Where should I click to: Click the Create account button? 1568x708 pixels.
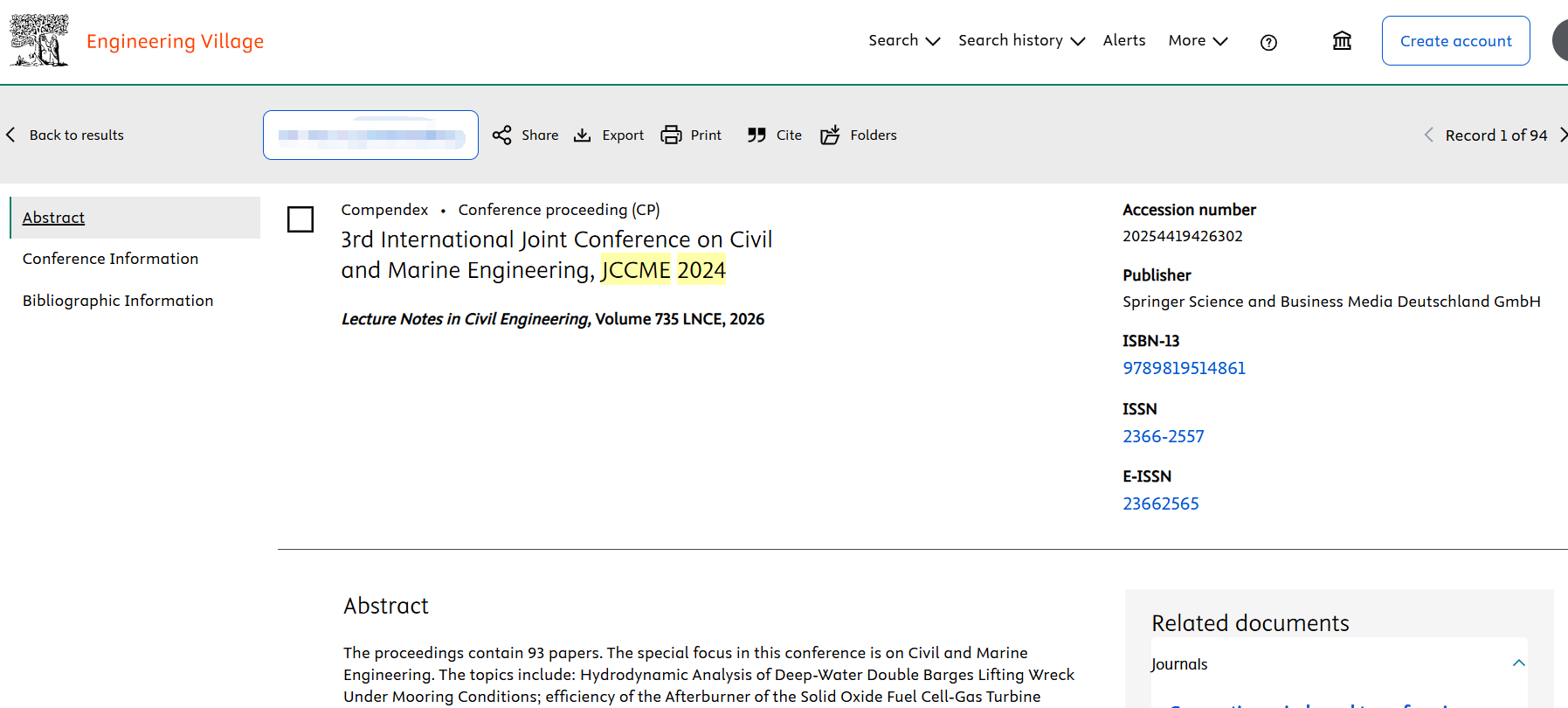(1455, 41)
